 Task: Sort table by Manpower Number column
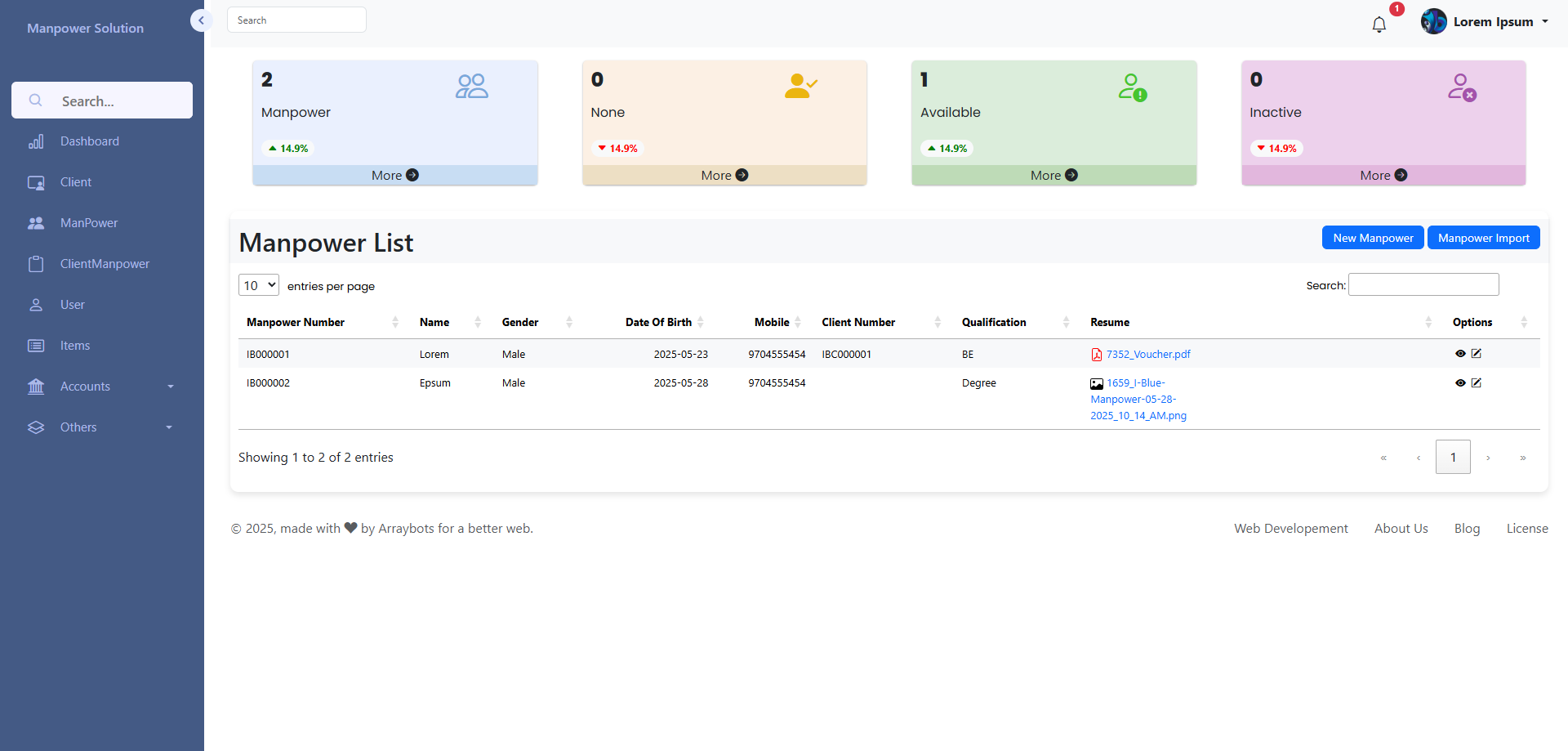point(296,323)
